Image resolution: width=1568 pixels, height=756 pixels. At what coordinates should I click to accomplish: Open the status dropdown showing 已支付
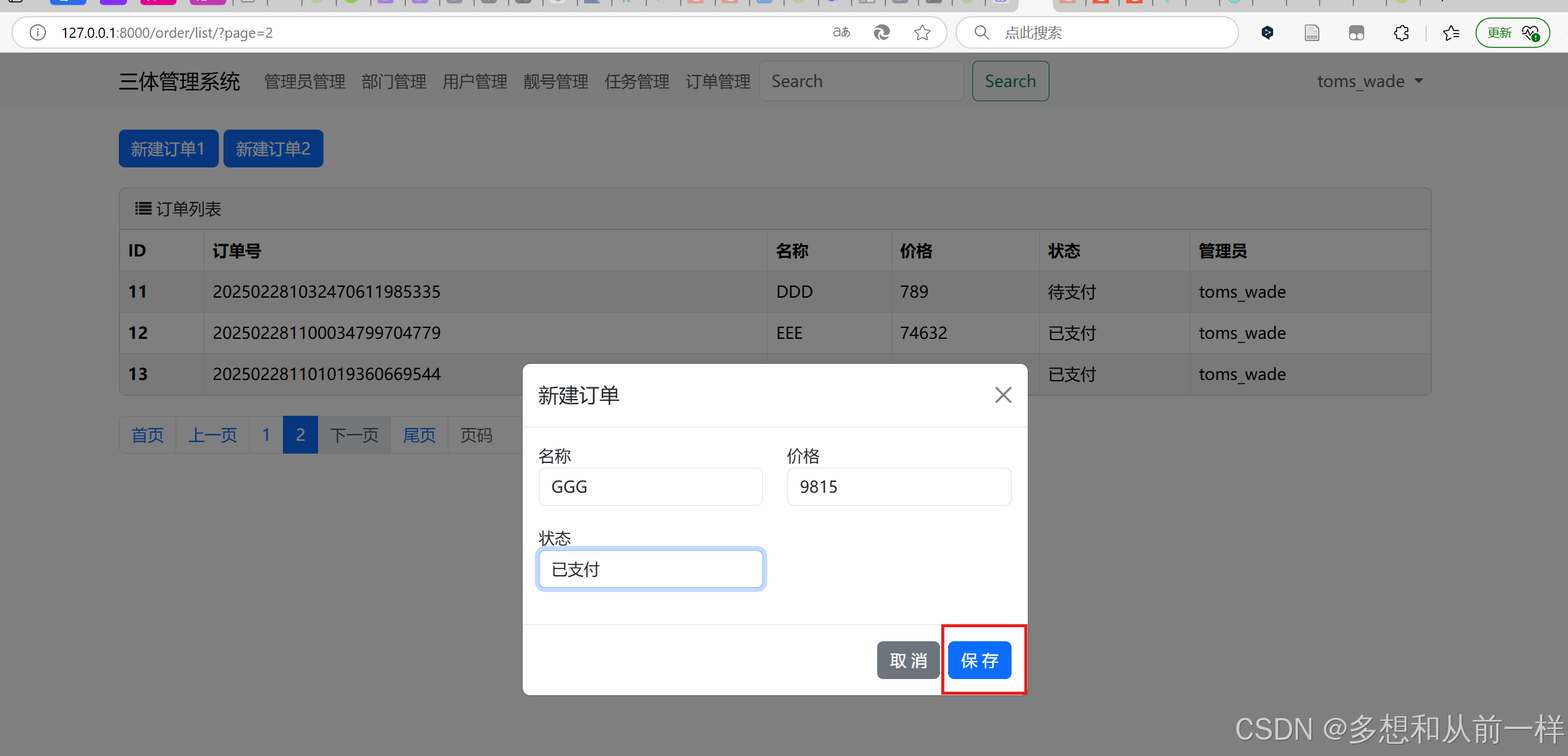[x=650, y=569]
